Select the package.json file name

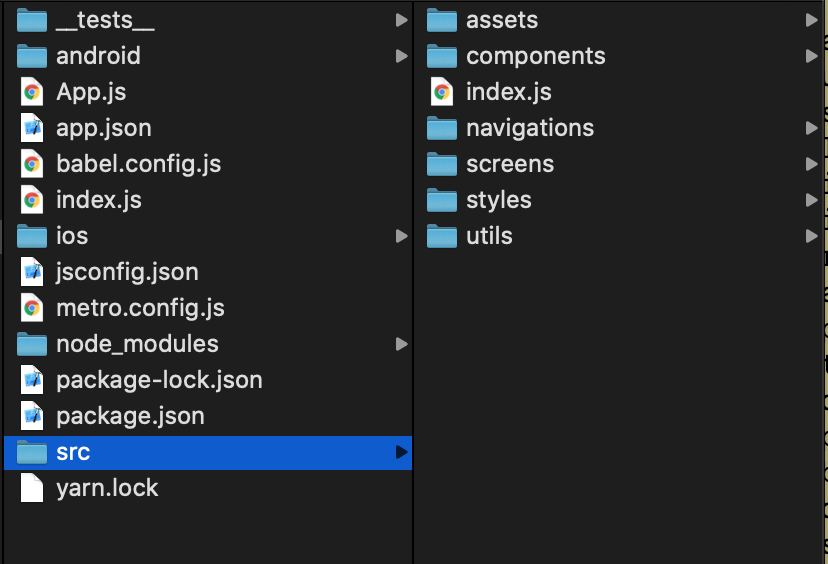click(130, 416)
